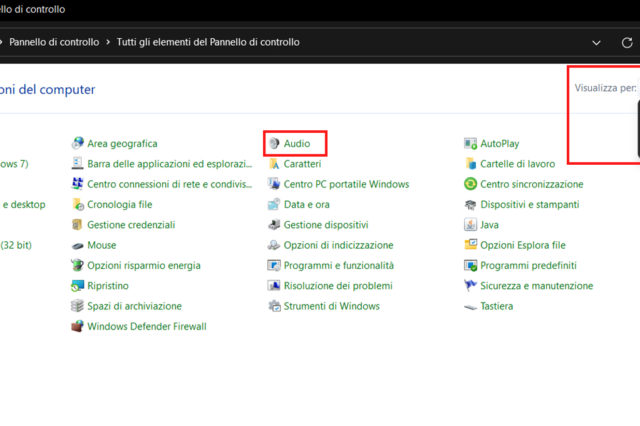640x426 pixels.
Task: Click the Programmi e funzionalità icon
Action: pos(274,266)
